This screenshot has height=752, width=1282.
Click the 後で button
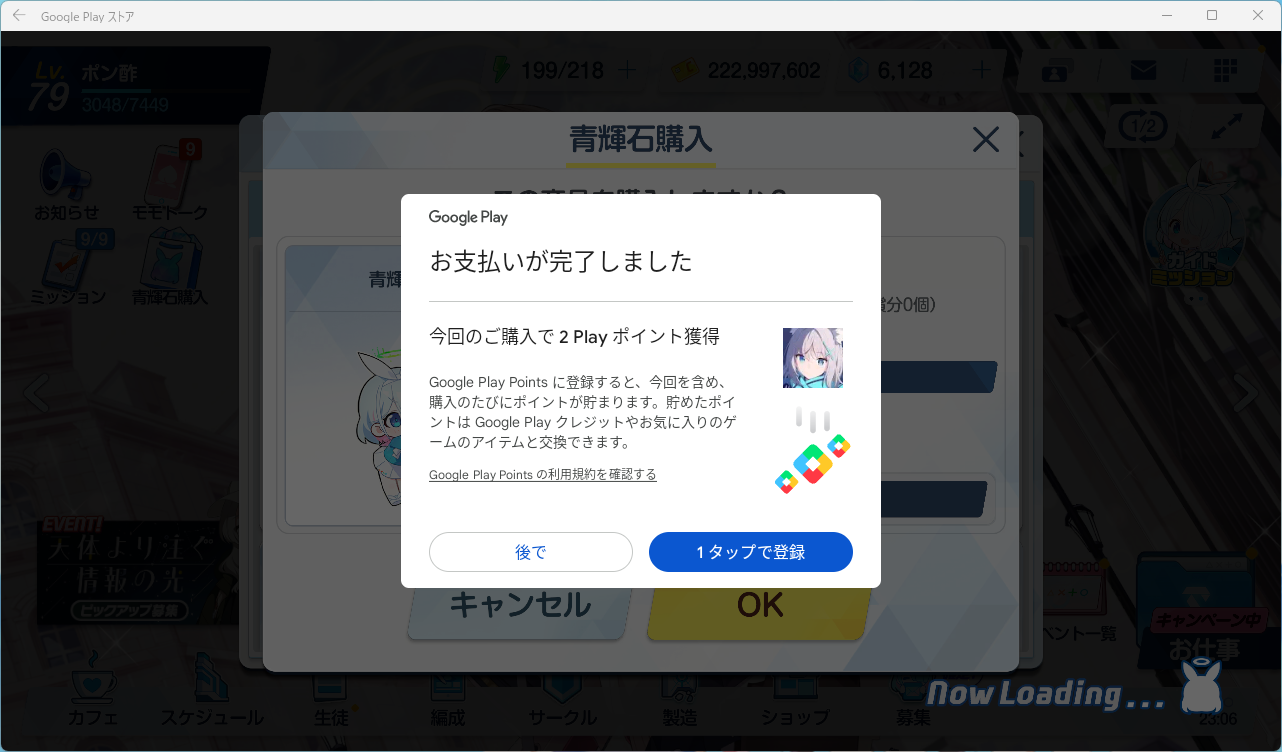coord(531,552)
